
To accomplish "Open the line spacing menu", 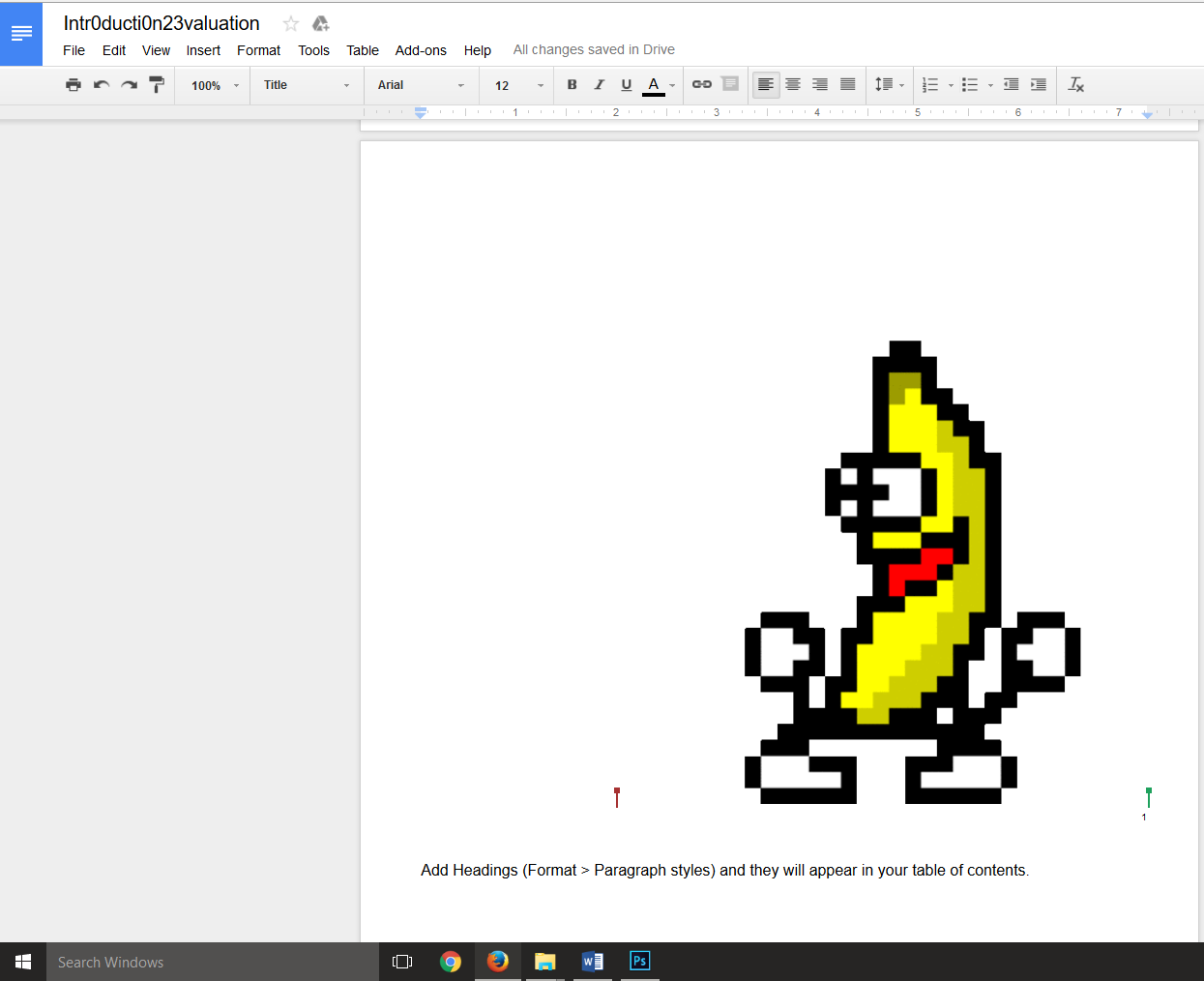I will pyautogui.click(x=890, y=85).
